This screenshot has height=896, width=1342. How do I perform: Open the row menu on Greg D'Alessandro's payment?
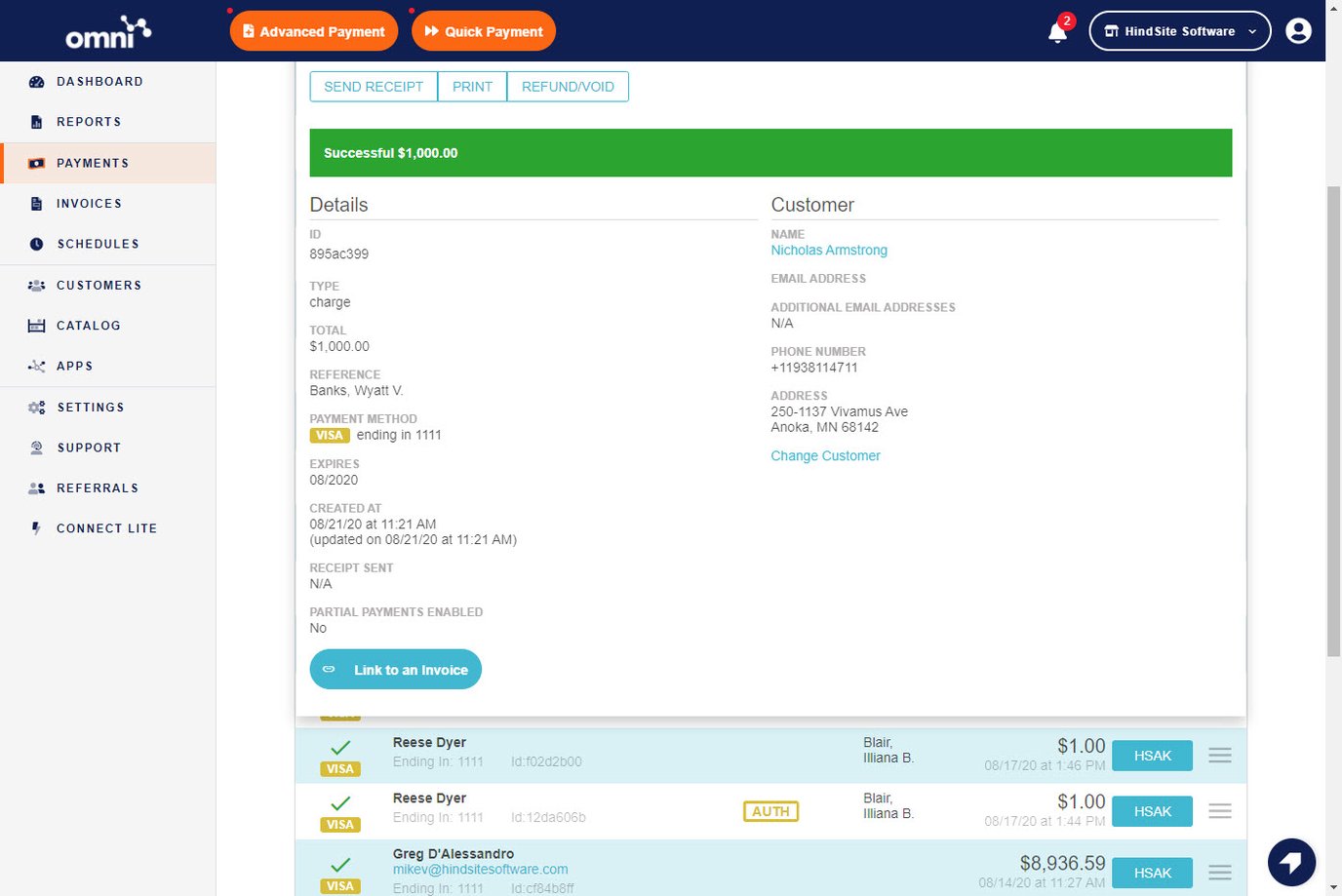1220,873
